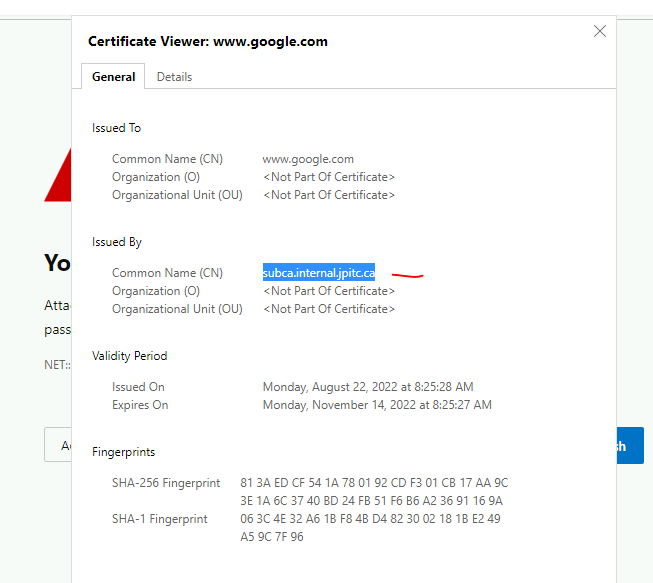Click the highlighted subca.internal.jpitc.ca issuer name
Image resolution: width=653 pixels, height=583 pixels.
point(318,273)
